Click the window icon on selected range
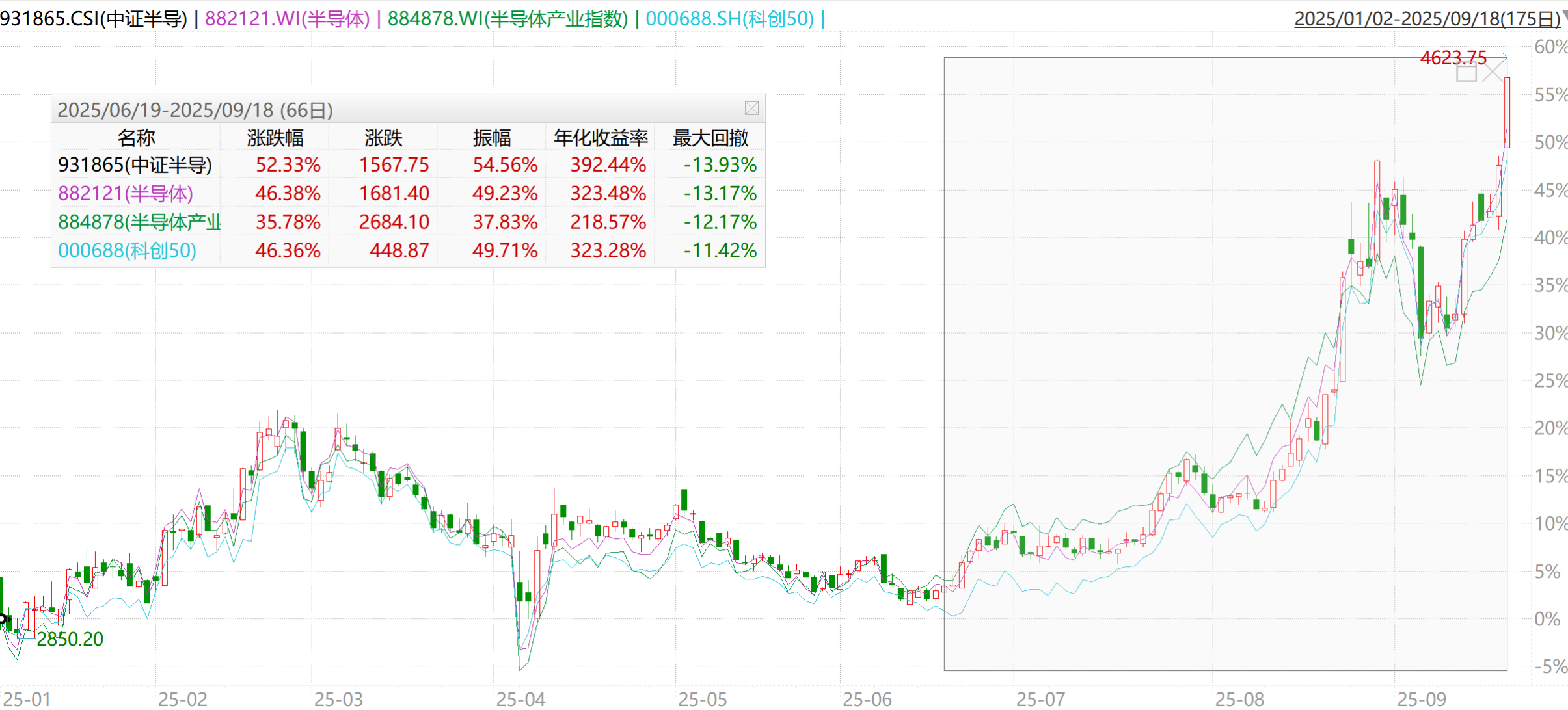The image size is (1568, 710). (x=1466, y=73)
